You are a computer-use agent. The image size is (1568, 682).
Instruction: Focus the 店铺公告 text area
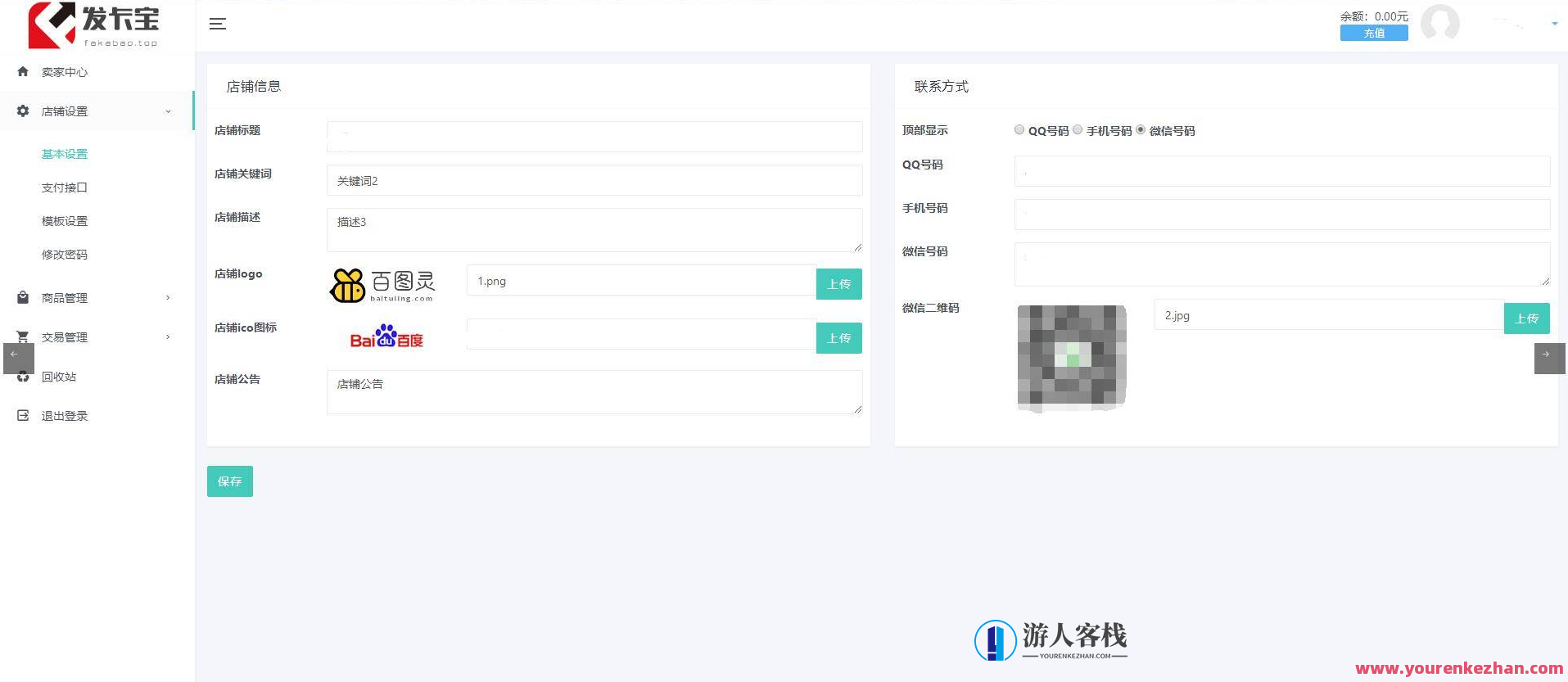[x=594, y=392]
